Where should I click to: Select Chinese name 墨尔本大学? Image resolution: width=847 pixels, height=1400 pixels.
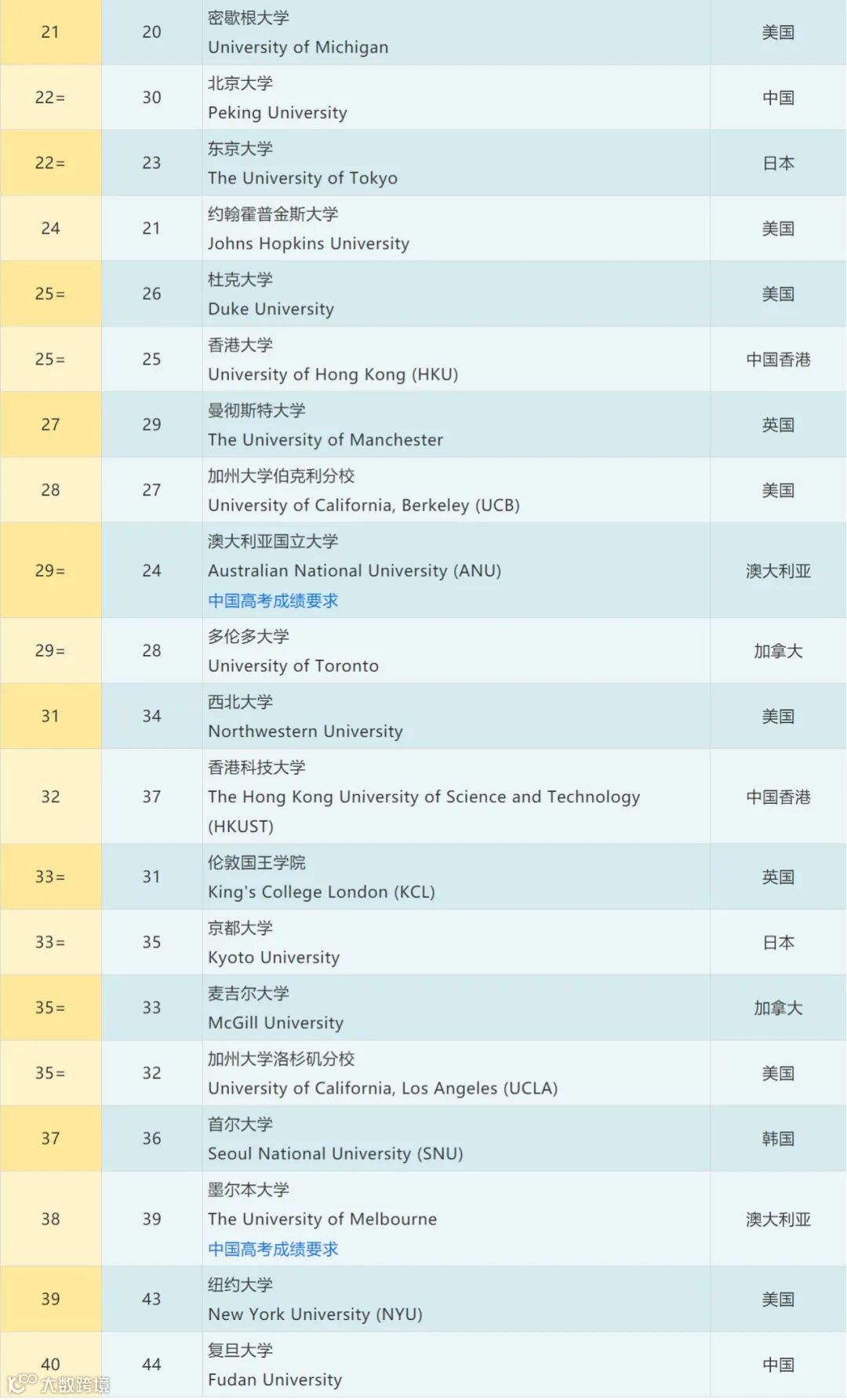(x=249, y=1190)
